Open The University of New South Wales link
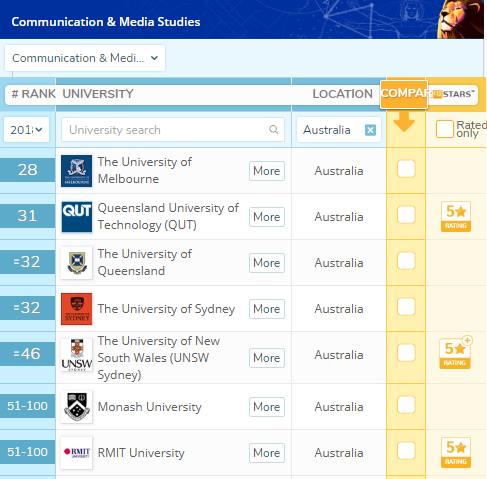The width and height of the screenshot is (487, 479). point(159,358)
